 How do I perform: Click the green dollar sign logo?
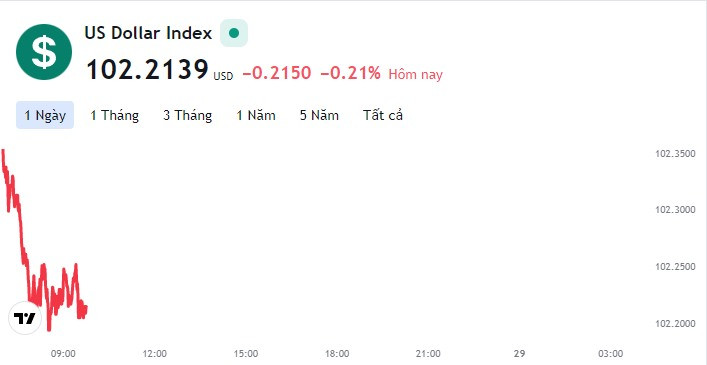tap(44, 52)
